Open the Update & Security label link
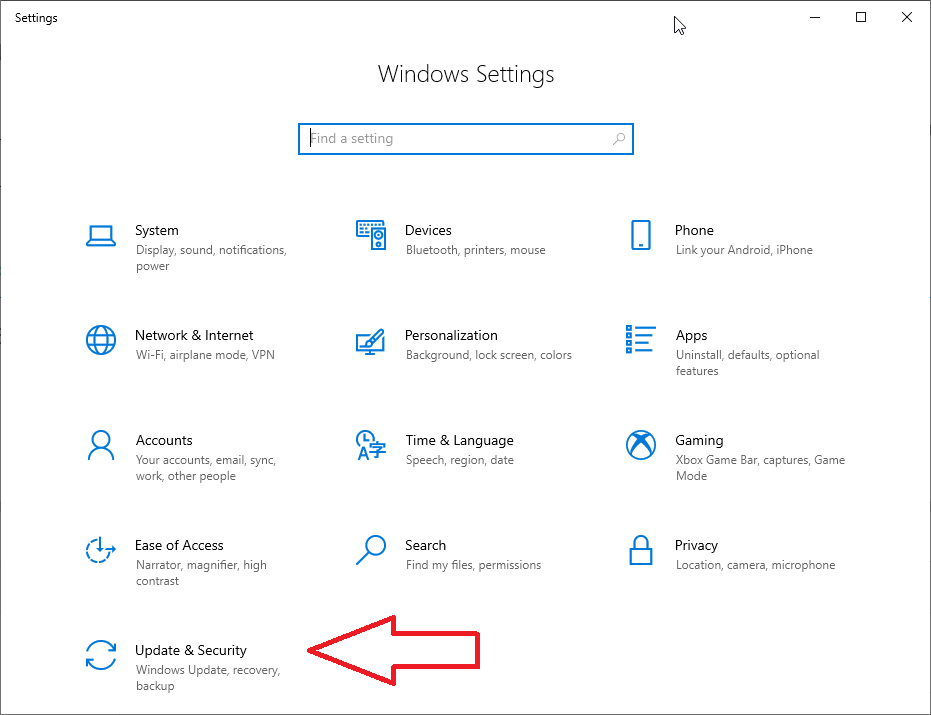The height and width of the screenshot is (715, 931). [x=191, y=651]
